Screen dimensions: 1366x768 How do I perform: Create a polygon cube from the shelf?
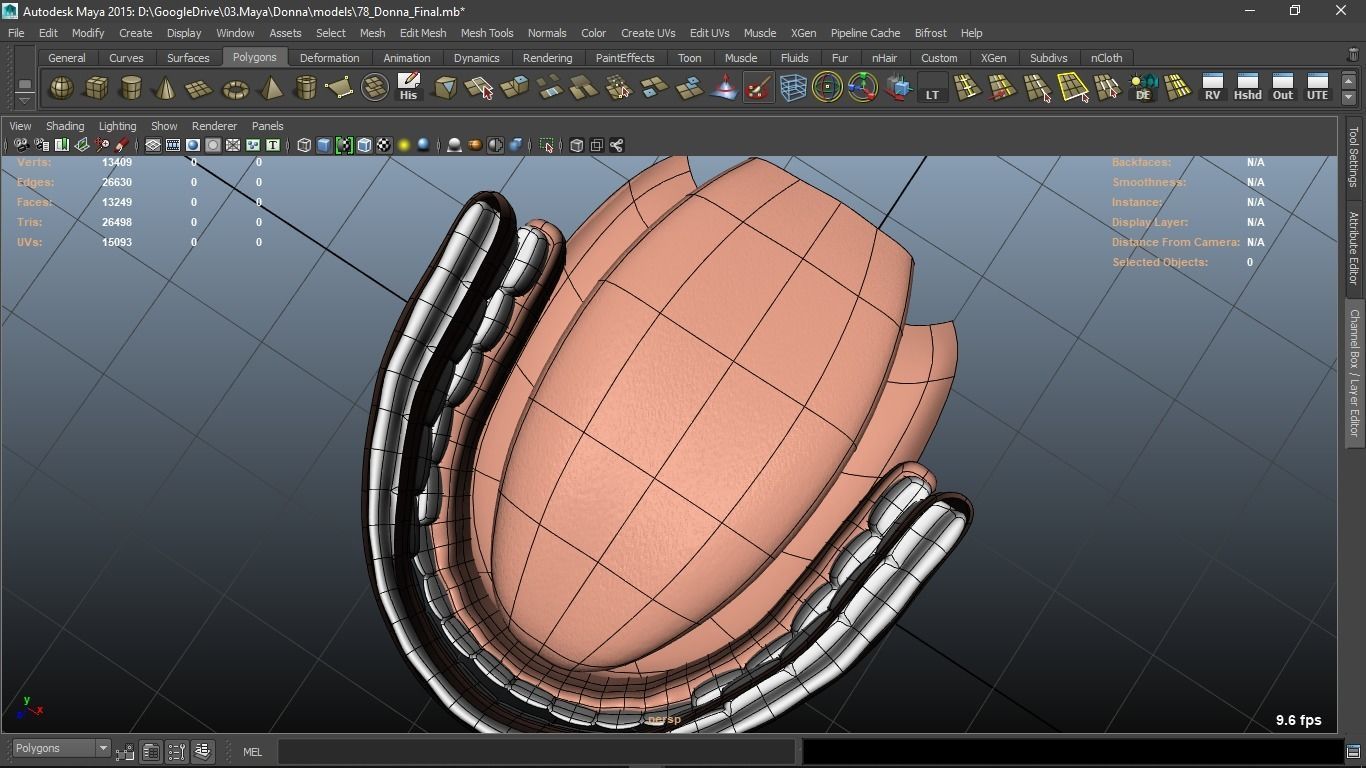tap(96, 88)
